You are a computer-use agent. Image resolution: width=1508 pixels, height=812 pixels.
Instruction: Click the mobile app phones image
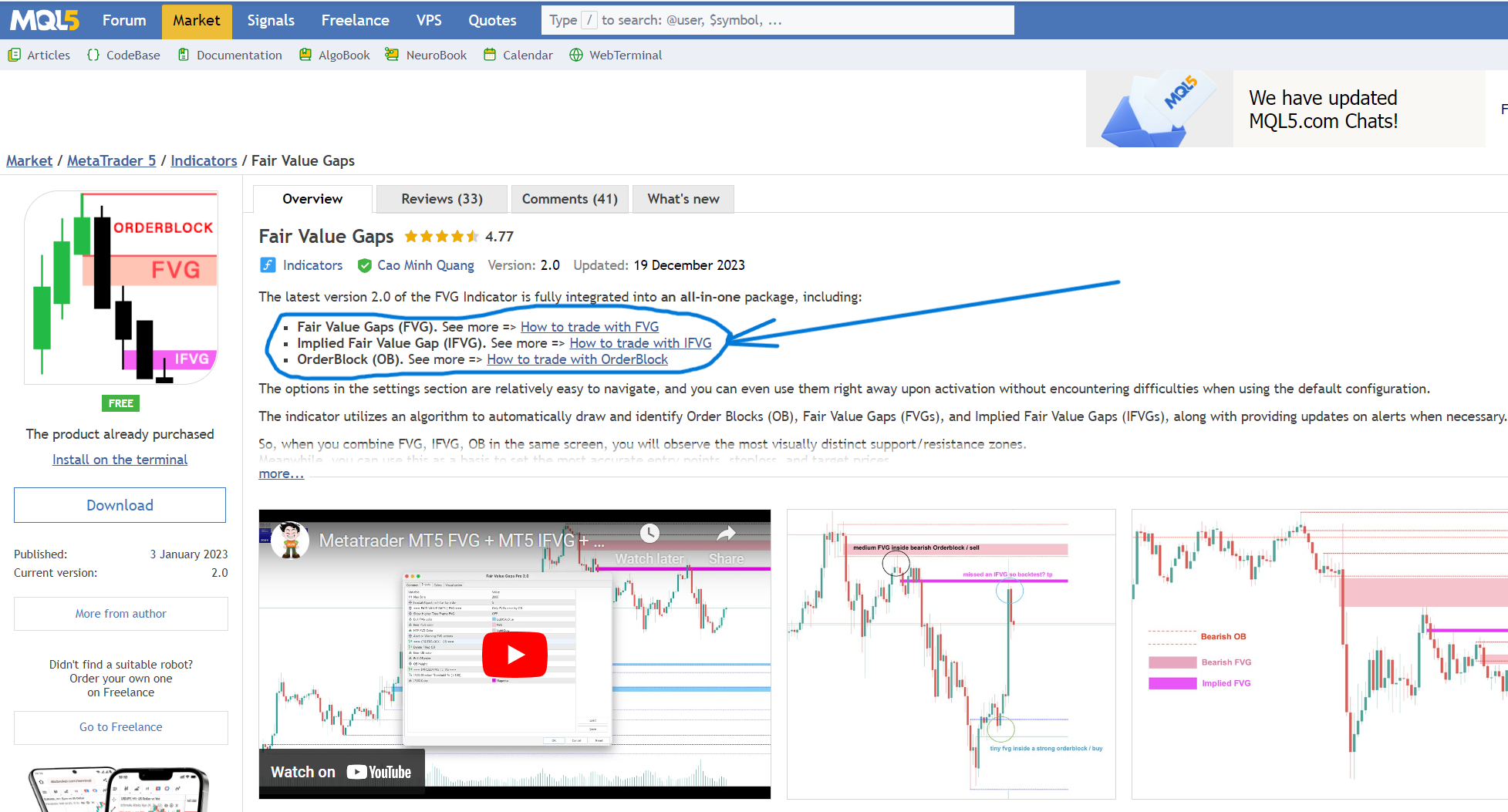[120, 789]
